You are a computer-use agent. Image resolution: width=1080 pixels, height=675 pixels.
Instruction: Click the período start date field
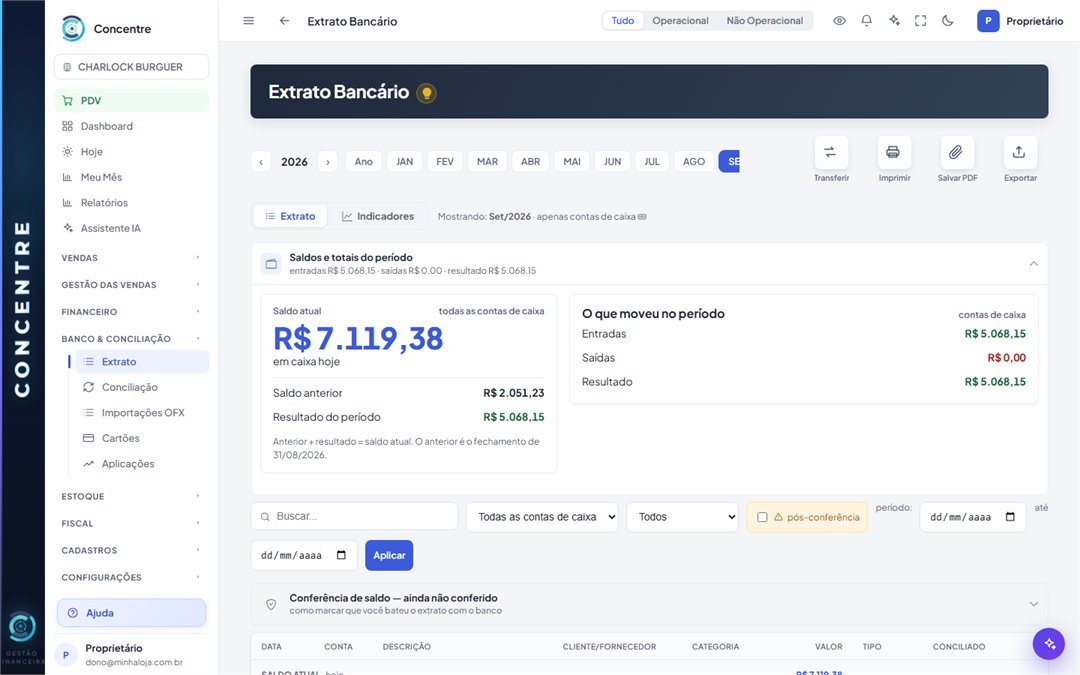[973, 517]
